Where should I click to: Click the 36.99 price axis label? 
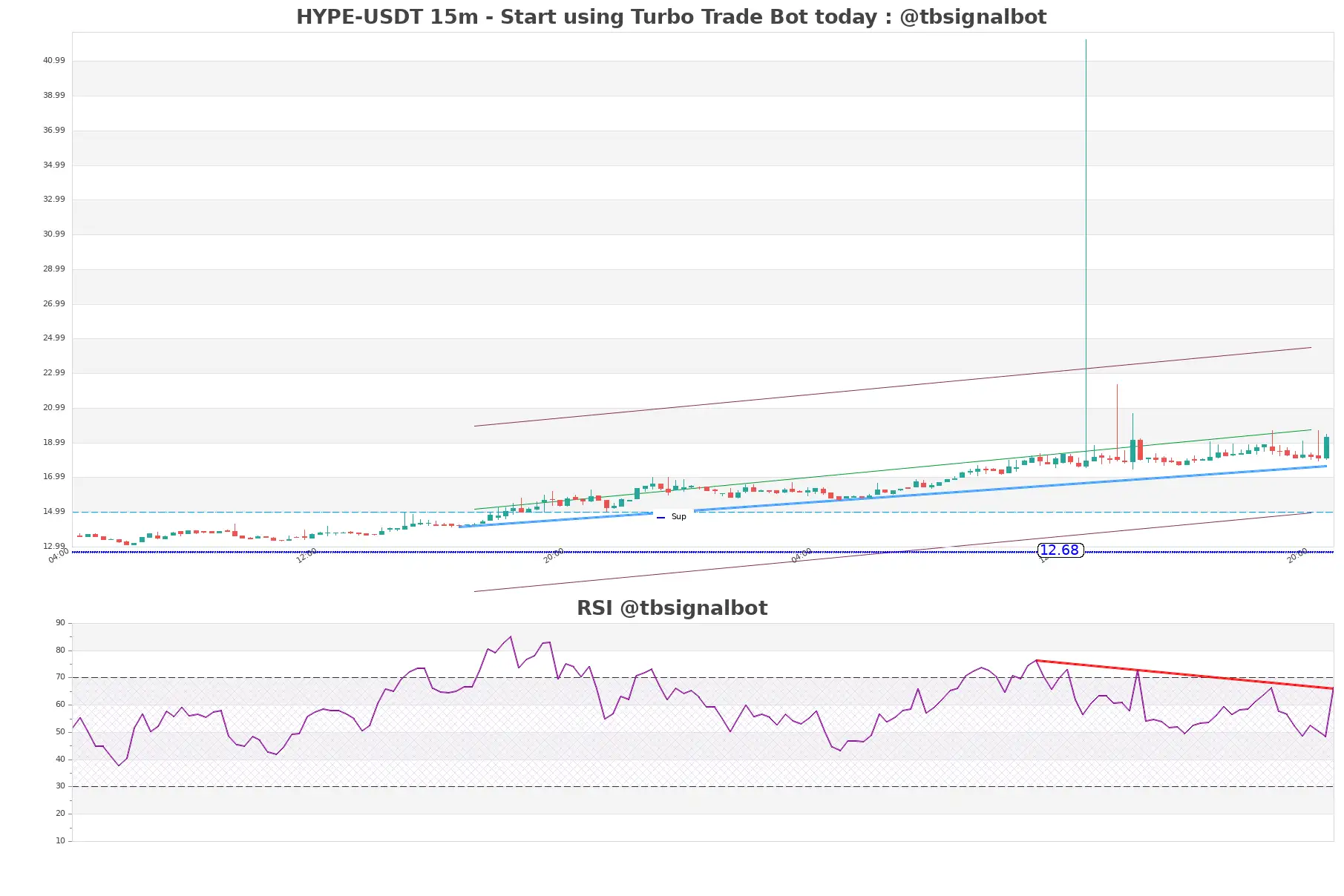click(54, 131)
